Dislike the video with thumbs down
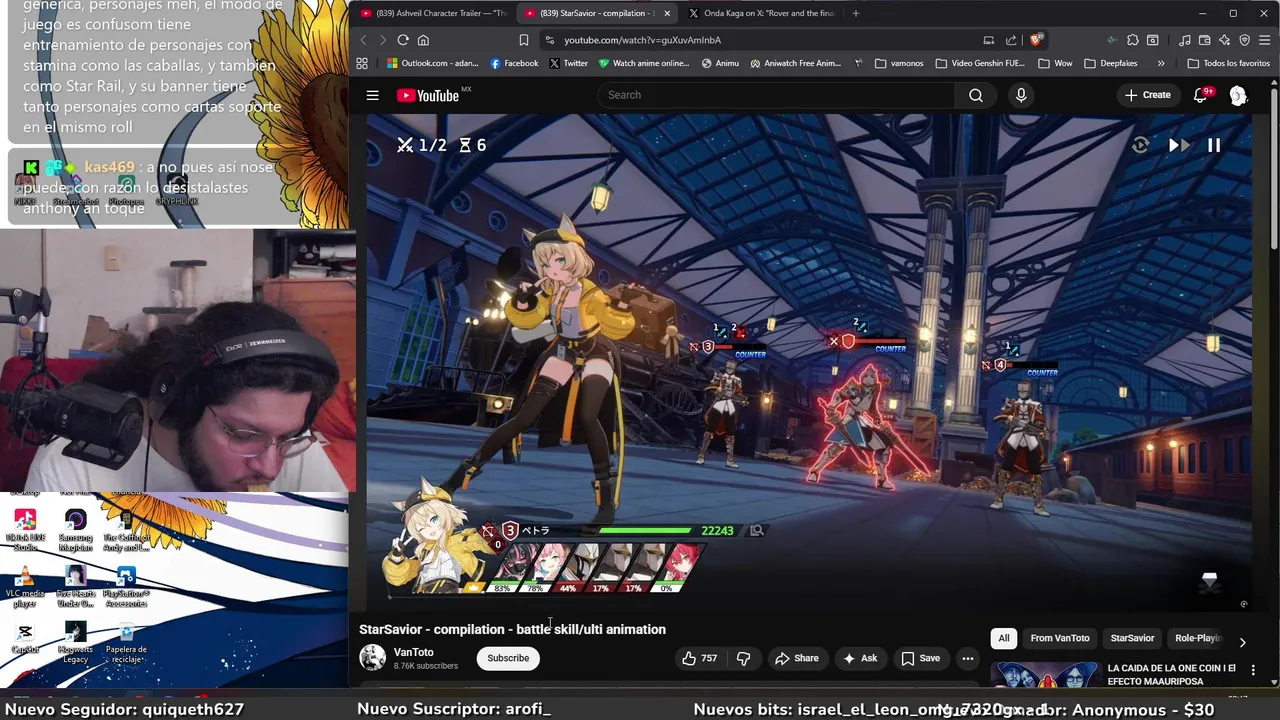1280x720 pixels. click(x=743, y=658)
